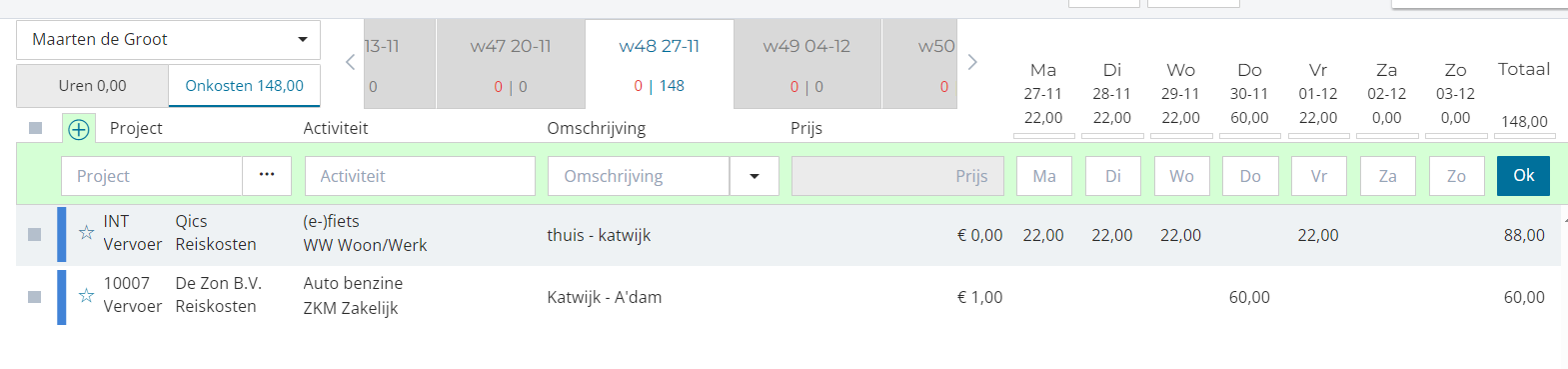Tick the header select-all checkbox
1568x369 pixels.
36,128
